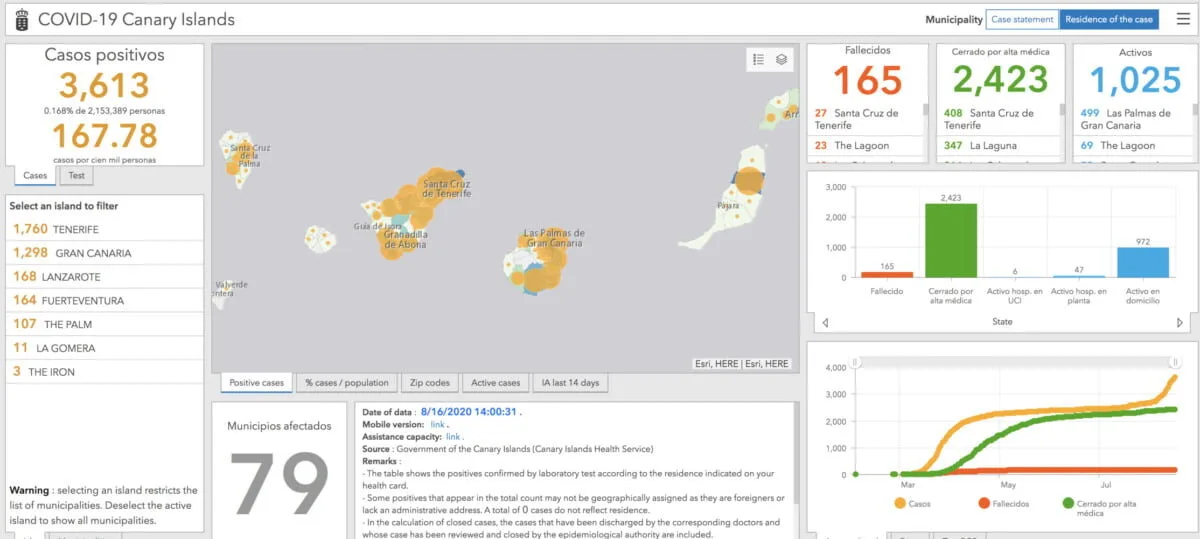1200x539 pixels.
Task: Switch to the Test tab
Action: 76,175
